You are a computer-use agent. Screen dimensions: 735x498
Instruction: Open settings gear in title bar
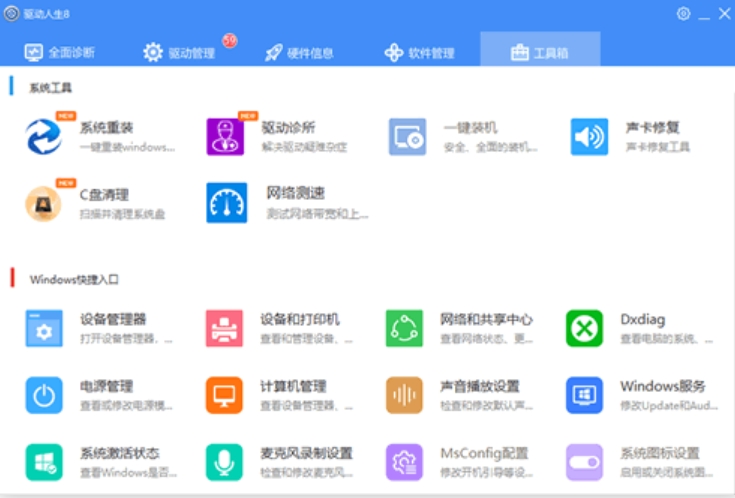pos(683,14)
